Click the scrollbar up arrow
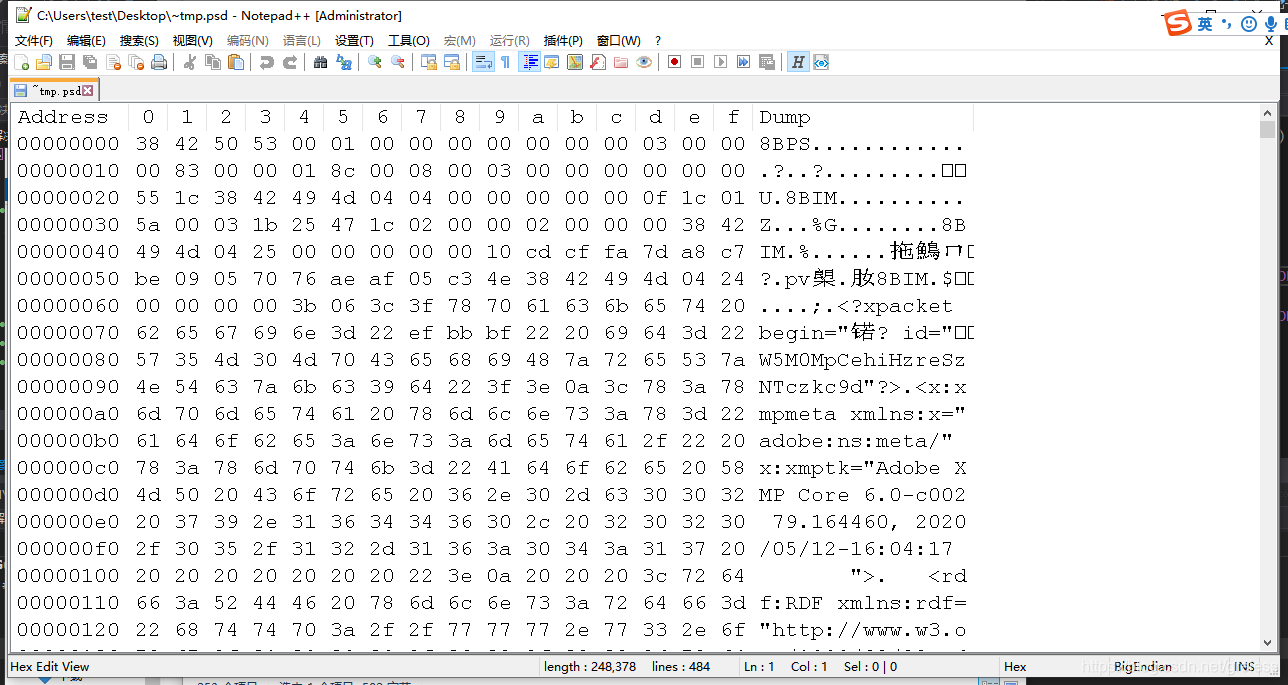Image resolution: width=1288 pixels, height=685 pixels. pos(1267,111)
